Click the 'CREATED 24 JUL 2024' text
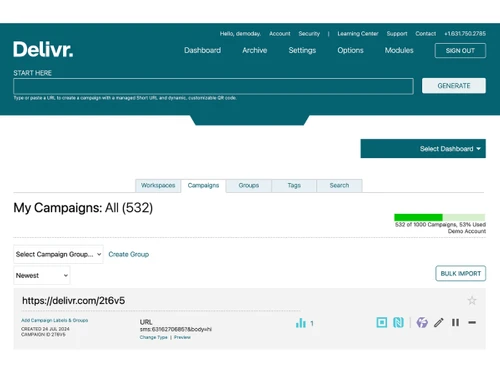 click(45, 329)
